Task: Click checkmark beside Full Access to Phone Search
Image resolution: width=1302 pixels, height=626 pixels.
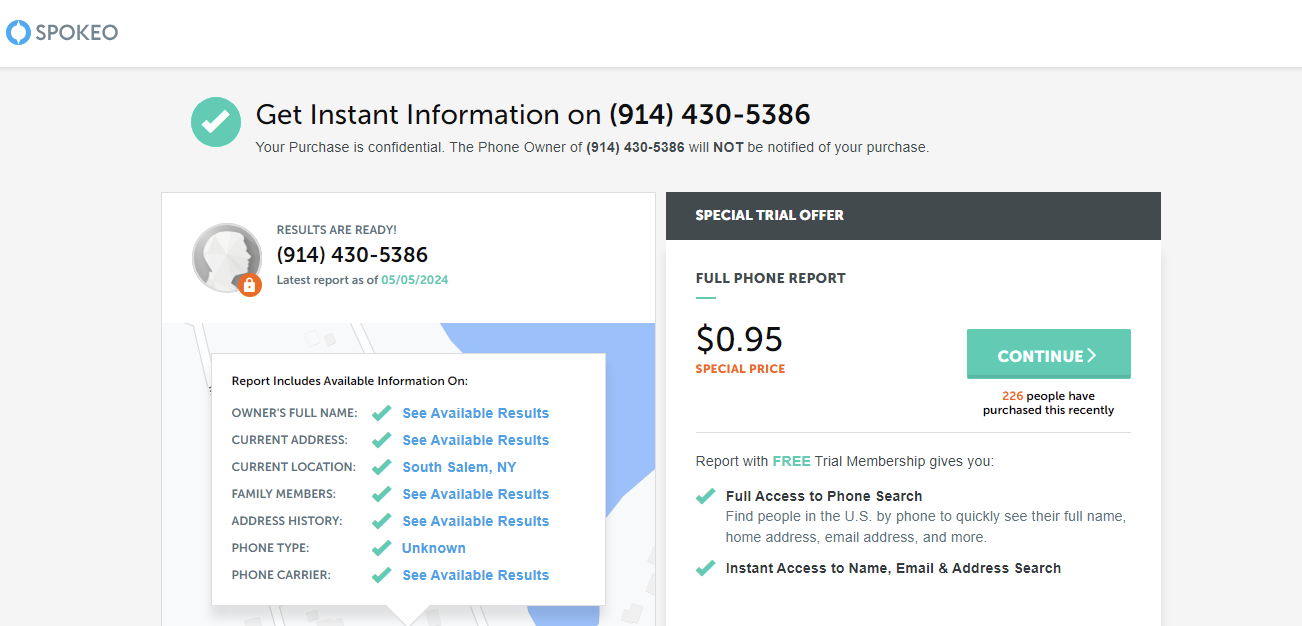Action: (706, 496)
